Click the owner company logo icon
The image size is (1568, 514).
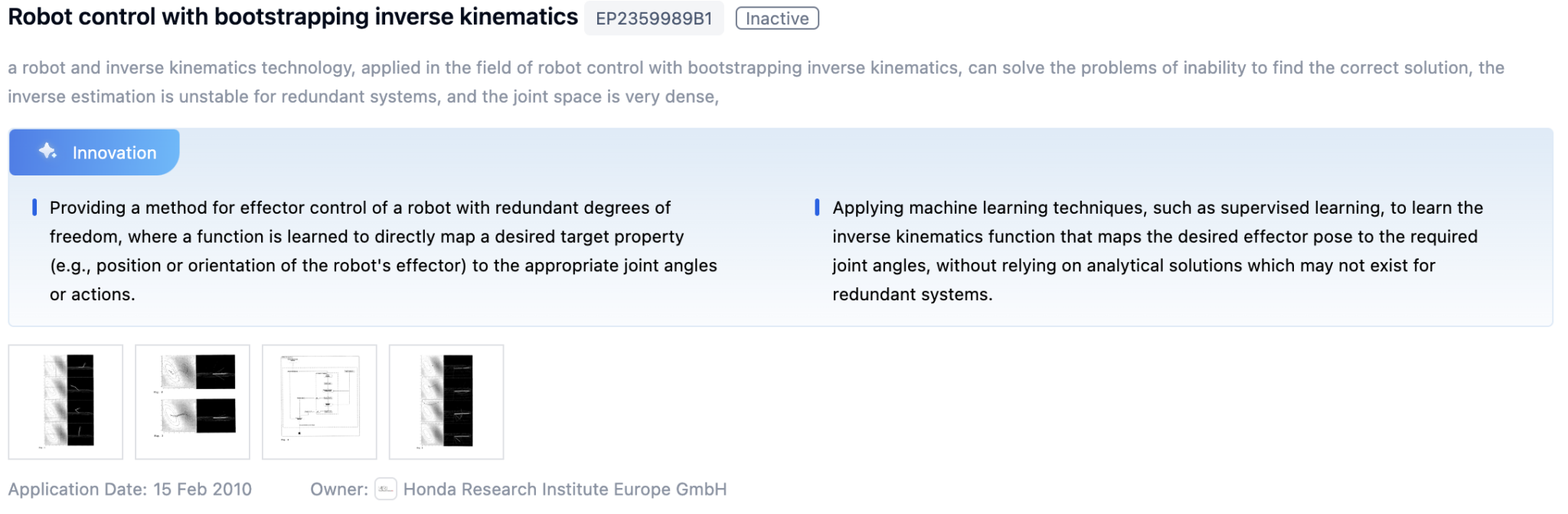(386, 489)
